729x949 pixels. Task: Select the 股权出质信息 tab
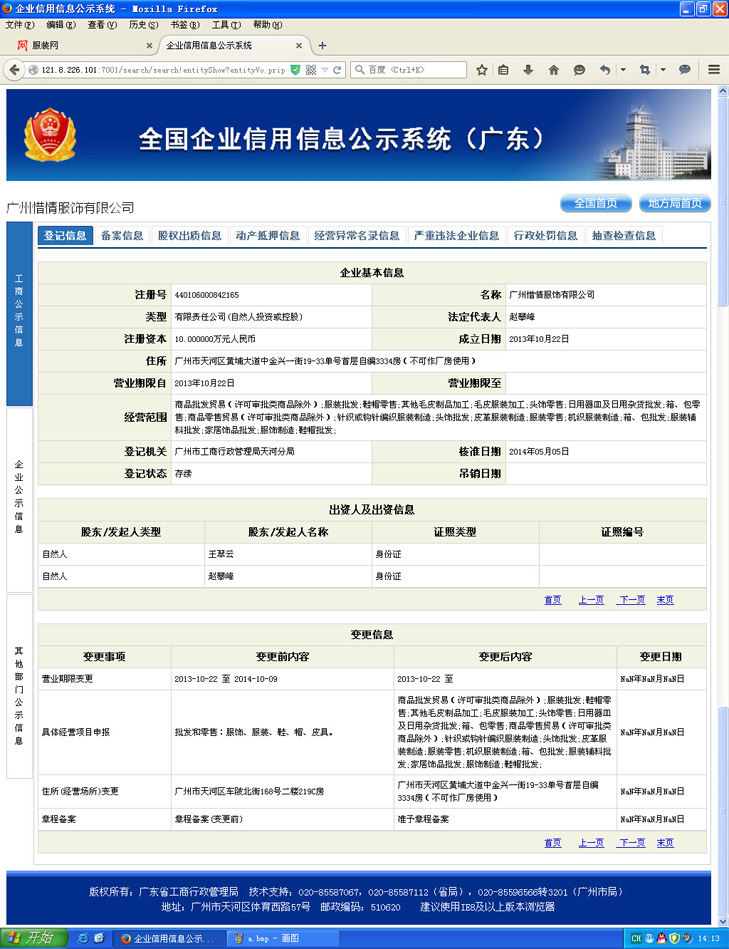point(189,235)
